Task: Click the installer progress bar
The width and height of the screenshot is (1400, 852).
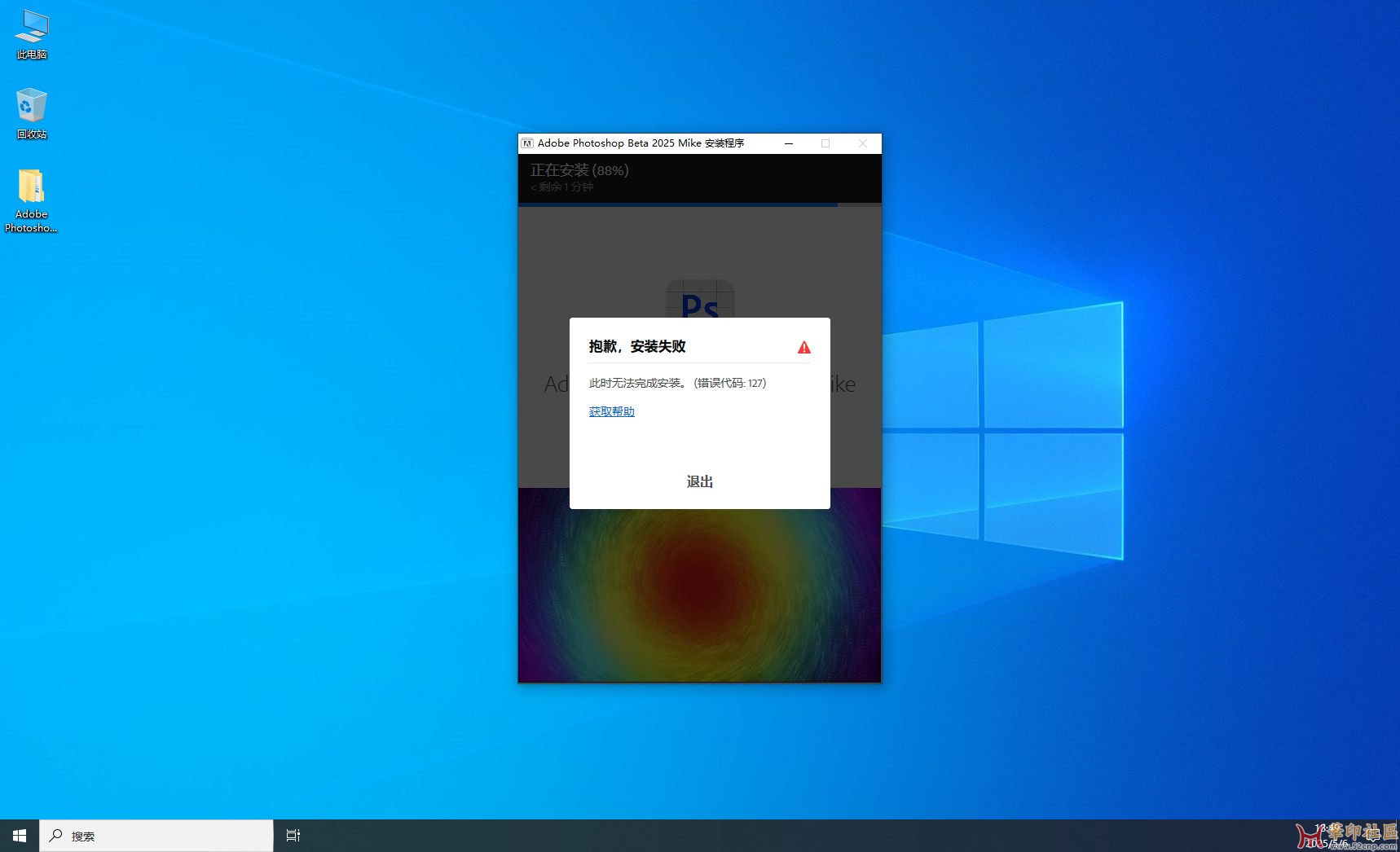Action: point(699,204)
